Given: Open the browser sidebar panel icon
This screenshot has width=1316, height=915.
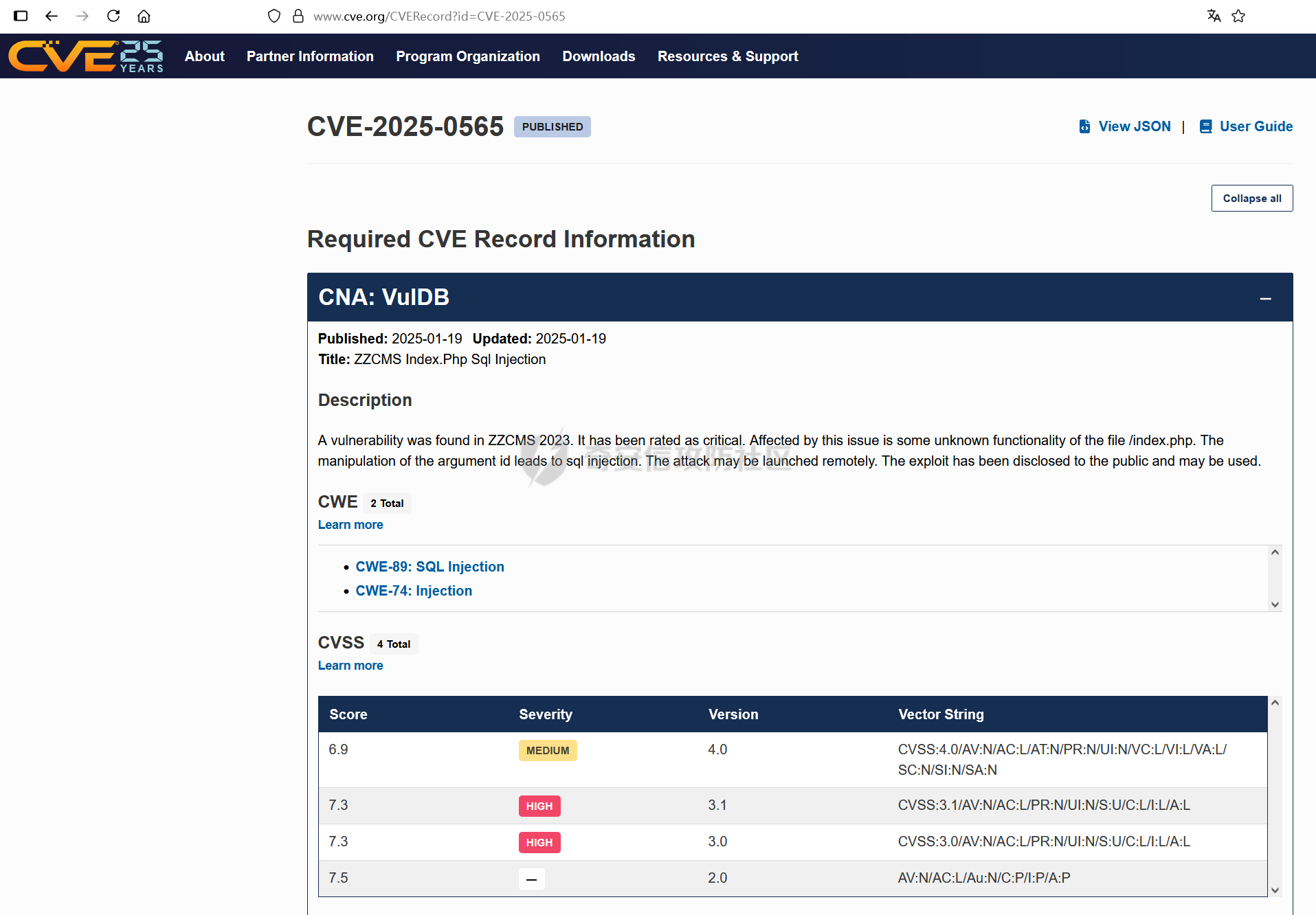Looking at the screenshot, I should (x=21, y=16).
